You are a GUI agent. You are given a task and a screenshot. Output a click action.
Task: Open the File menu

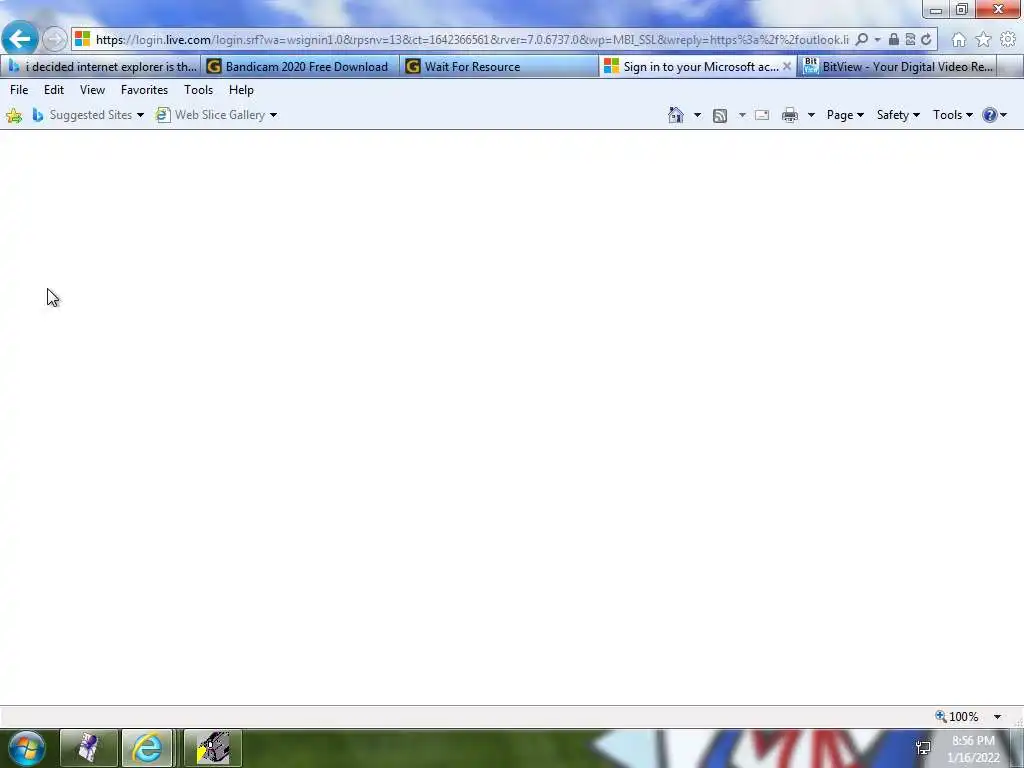(19, 90)
